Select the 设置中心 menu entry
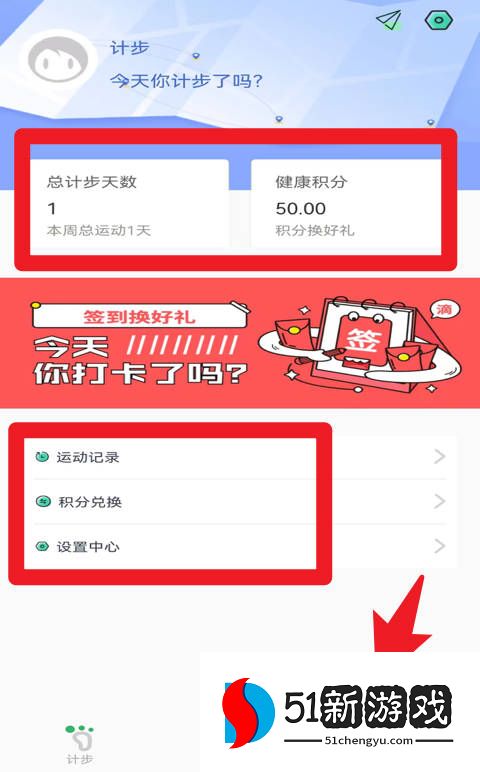The image size is (480, 772). click(x=240, y=547)
